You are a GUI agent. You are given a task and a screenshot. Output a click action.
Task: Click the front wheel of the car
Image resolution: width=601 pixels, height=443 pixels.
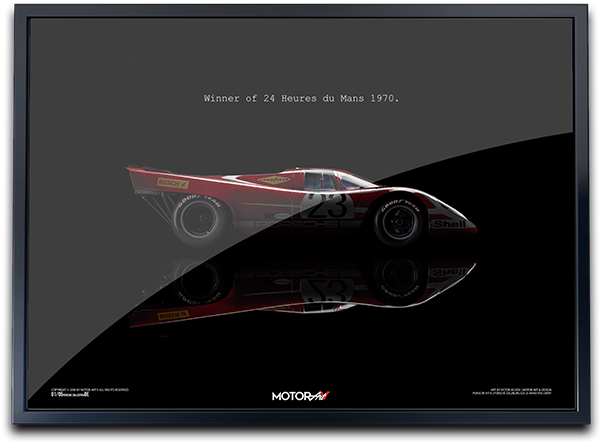399,221
